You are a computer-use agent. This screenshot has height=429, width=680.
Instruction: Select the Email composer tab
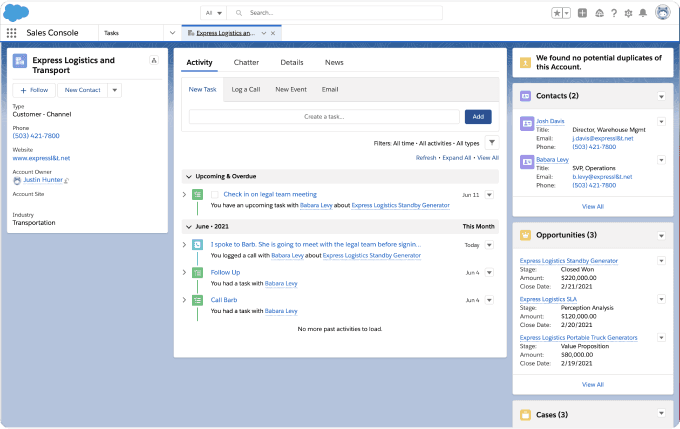330,89
